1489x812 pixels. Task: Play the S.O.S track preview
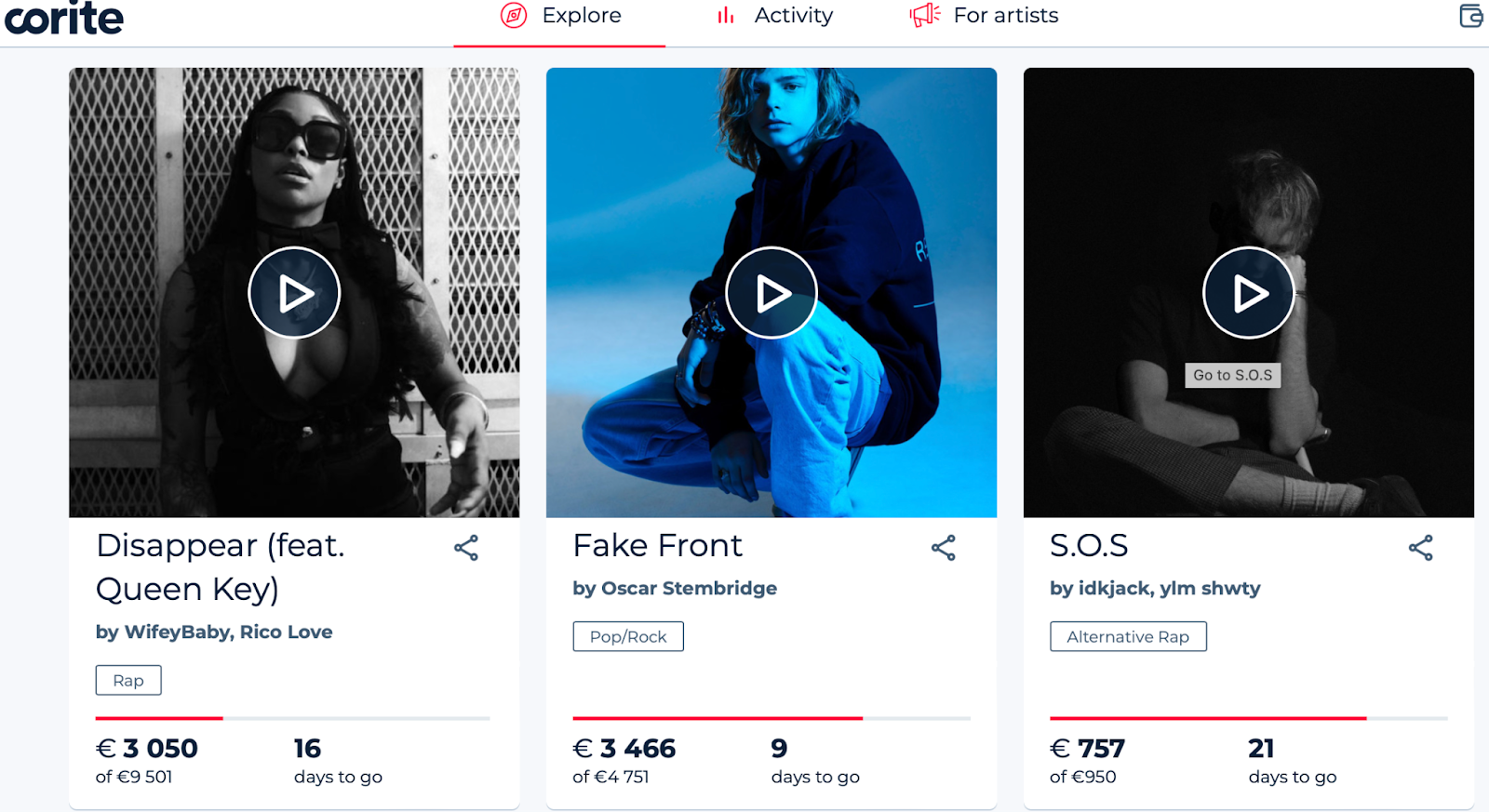tap(1249, 293)
